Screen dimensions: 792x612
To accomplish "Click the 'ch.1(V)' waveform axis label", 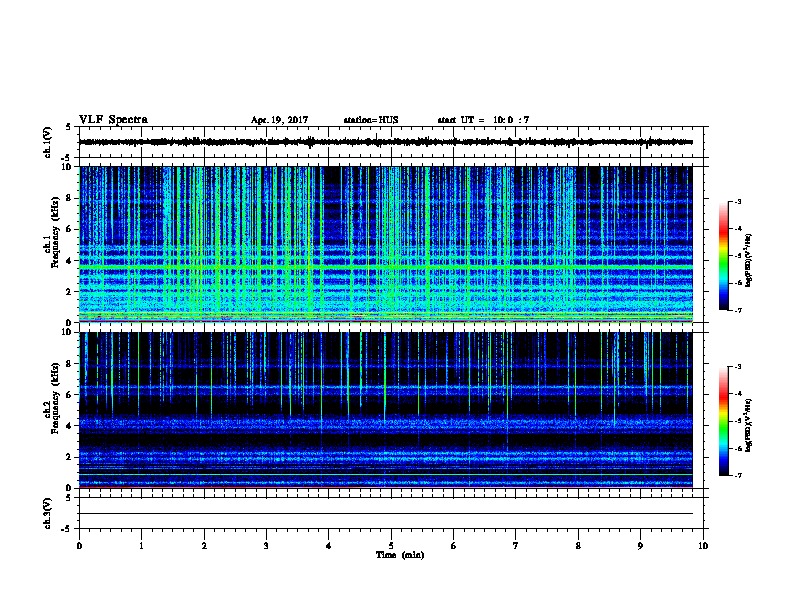I will coord(48,142).
